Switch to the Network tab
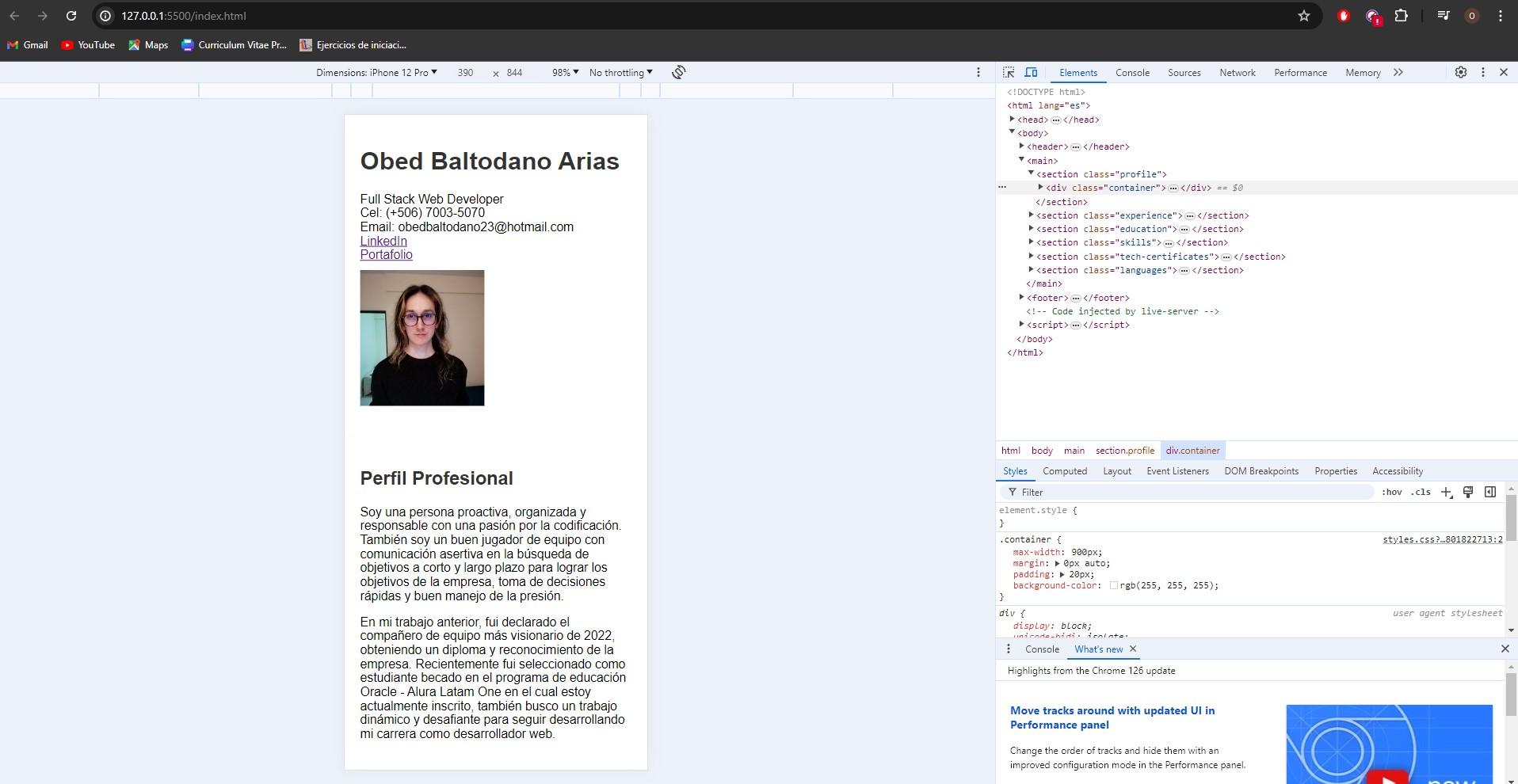The width and height of the screenshot is (1518, 784). click(1237, 72)
